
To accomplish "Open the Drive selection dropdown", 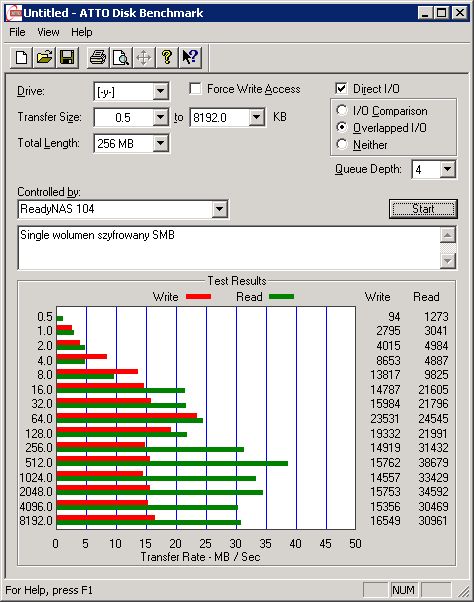I will pyautogui.click(x=160, y=92).
